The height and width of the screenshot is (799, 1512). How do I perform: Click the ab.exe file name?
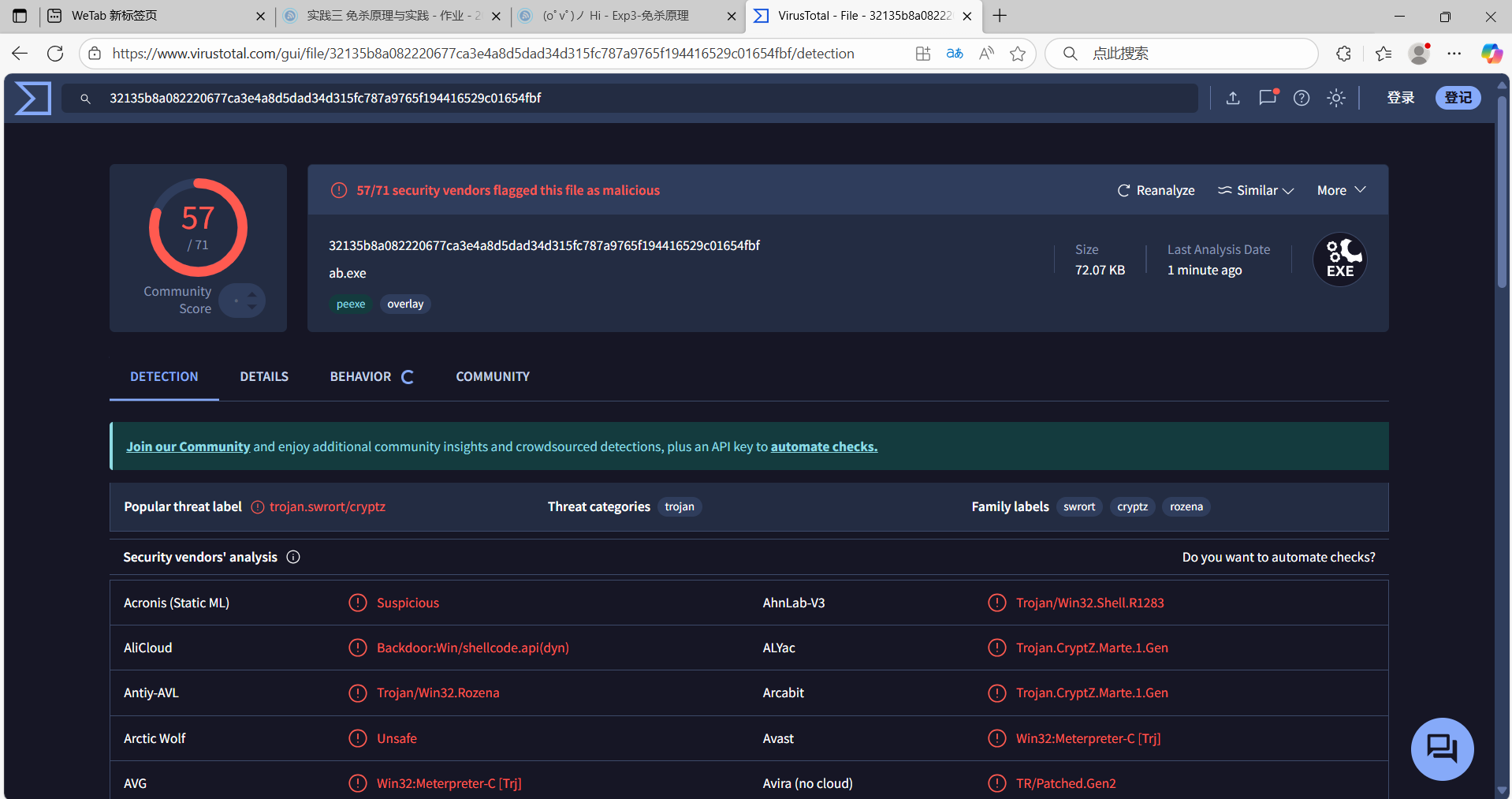click(x=348, y=273)
